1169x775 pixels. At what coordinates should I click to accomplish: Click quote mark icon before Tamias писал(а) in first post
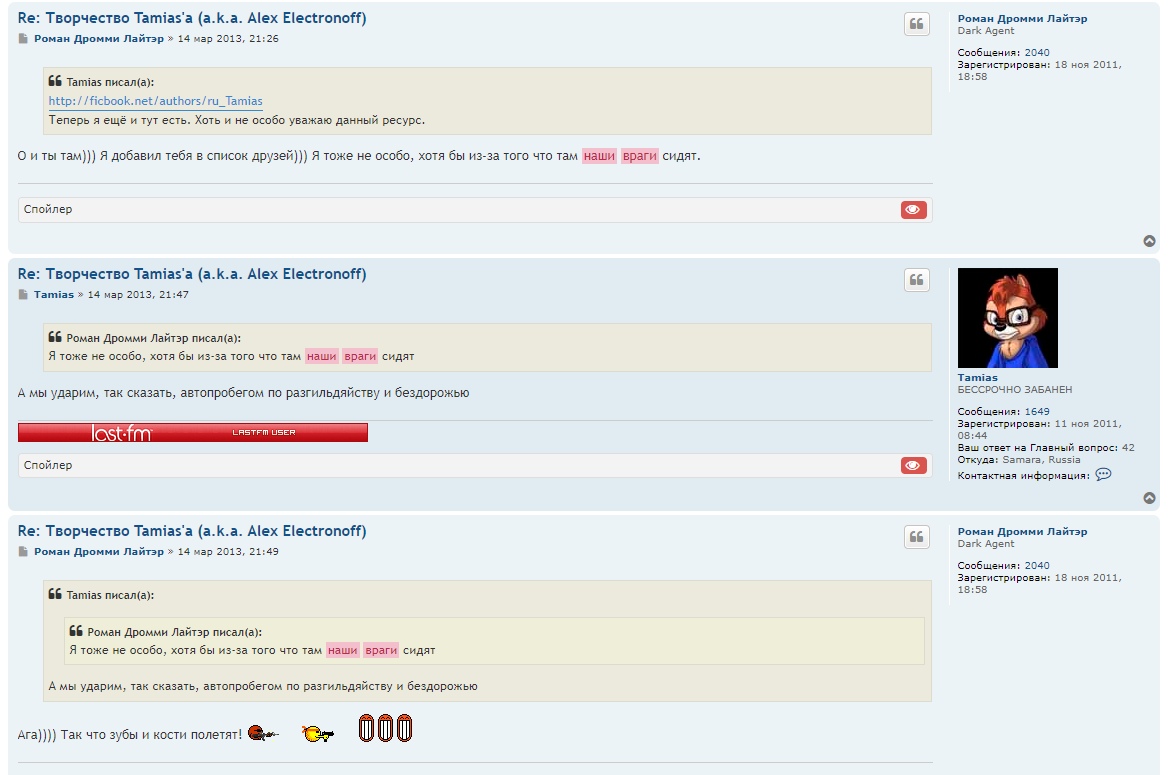coord(55,80)
